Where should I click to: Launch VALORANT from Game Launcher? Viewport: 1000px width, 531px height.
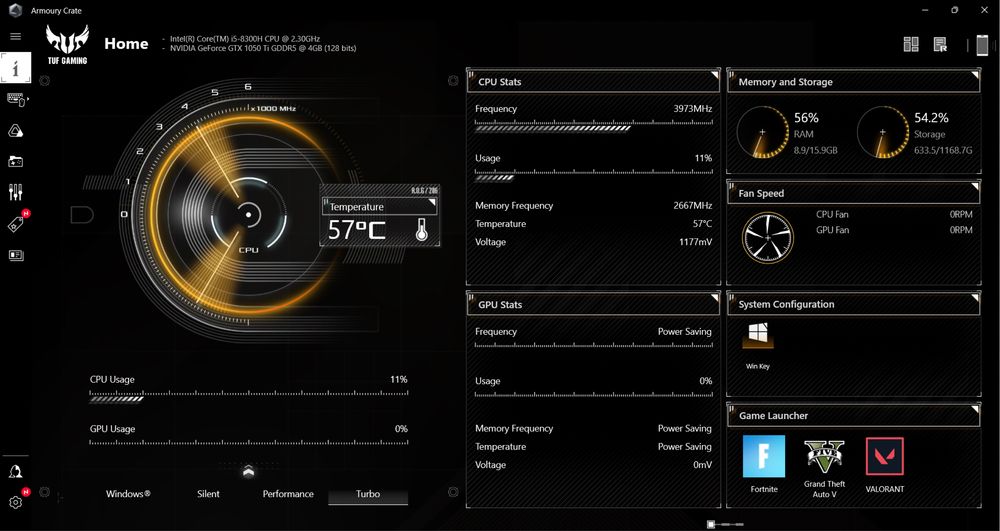(885, 456)
